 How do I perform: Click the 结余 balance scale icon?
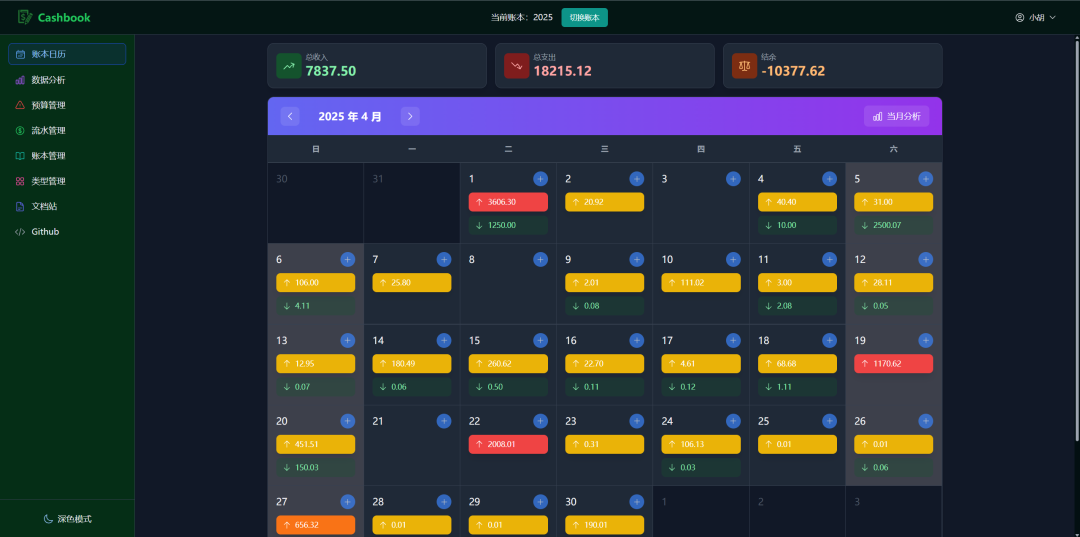(744, 66)
